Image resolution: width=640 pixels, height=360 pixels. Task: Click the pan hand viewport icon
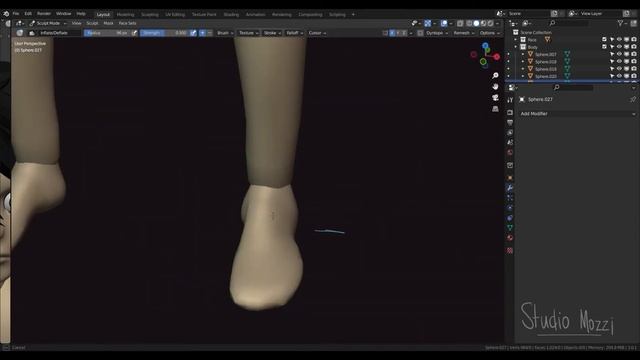(495, 87)
